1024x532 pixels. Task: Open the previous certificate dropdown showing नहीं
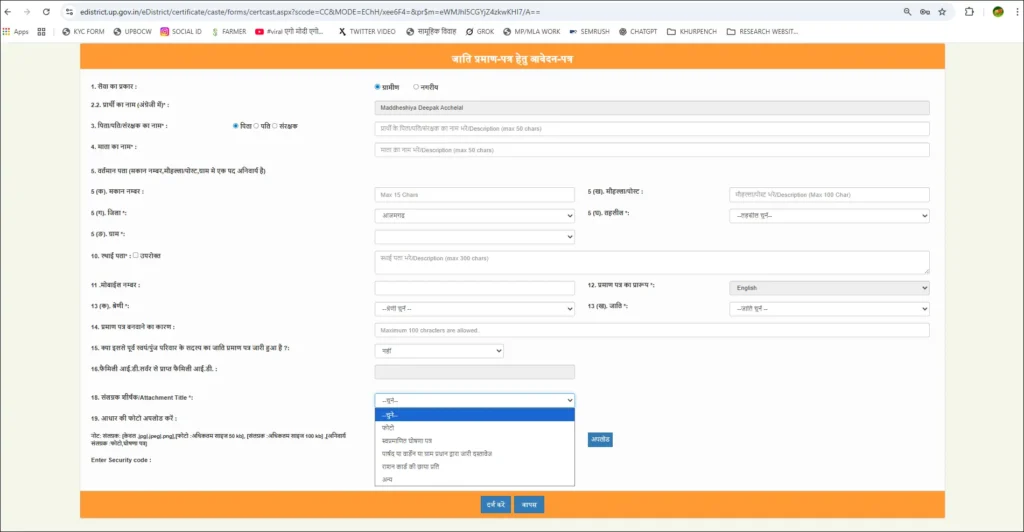439,351
